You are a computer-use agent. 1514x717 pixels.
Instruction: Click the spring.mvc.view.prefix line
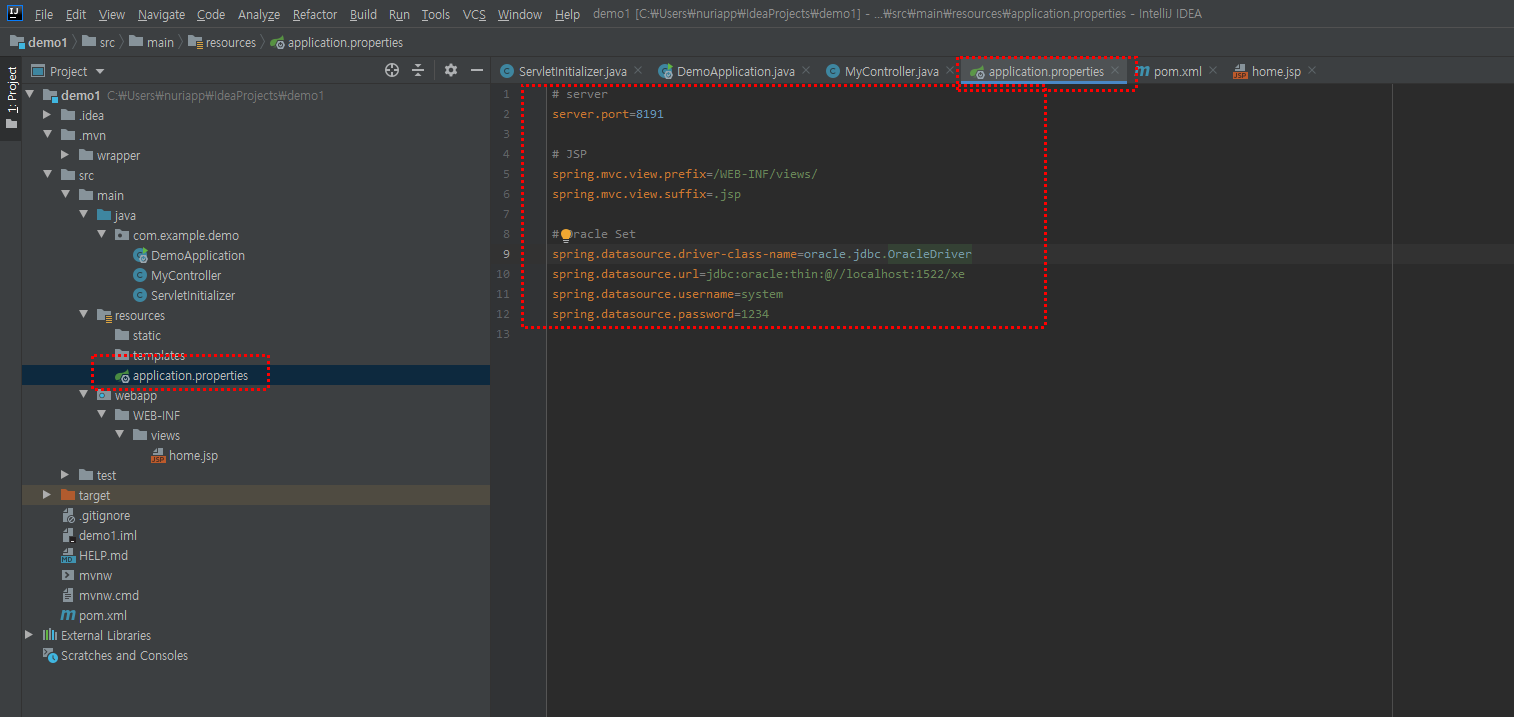click(x=685, y=174)
